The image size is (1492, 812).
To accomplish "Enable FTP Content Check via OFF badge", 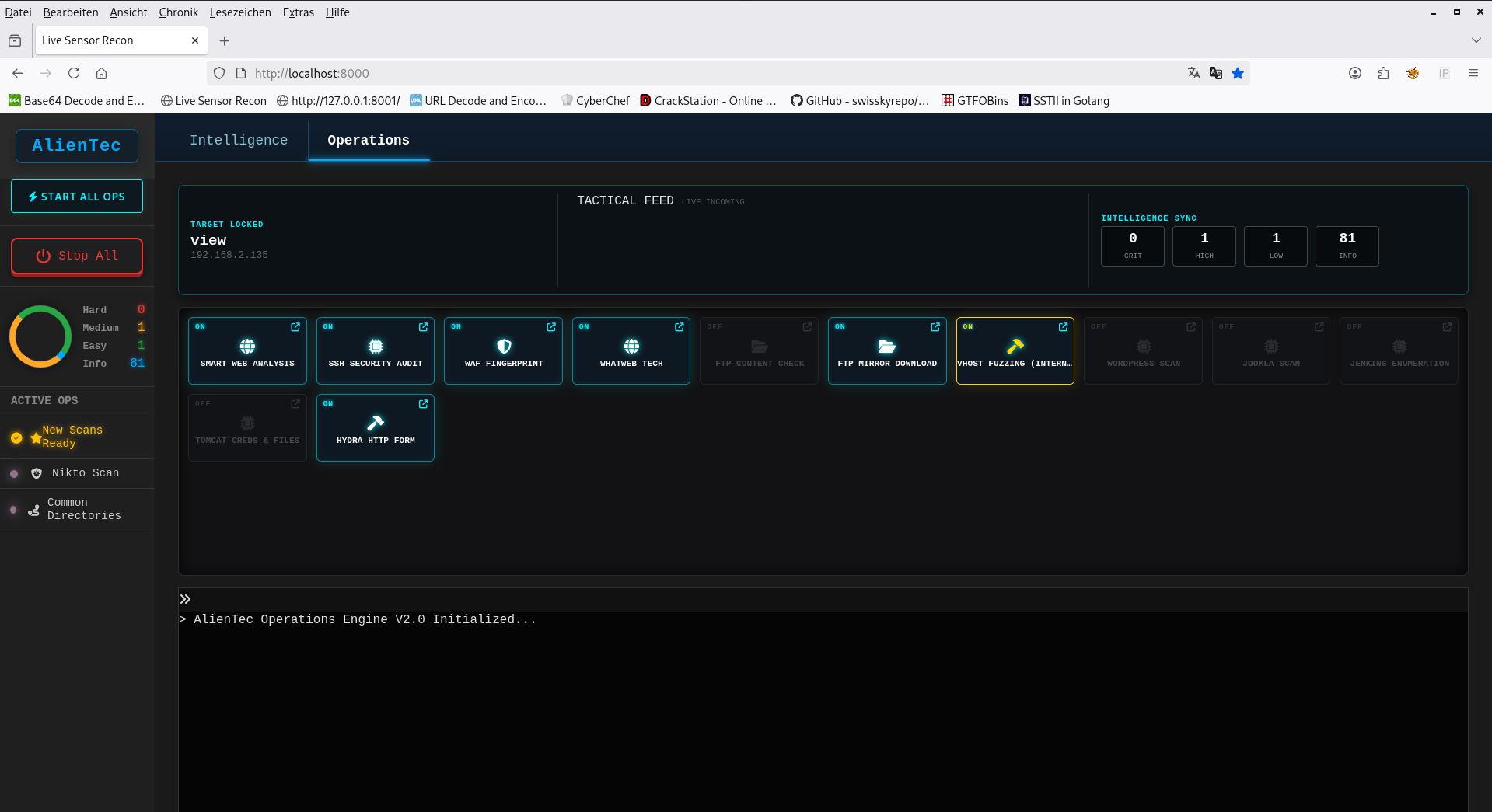I will pyautogui.click(x=715, y=326).
